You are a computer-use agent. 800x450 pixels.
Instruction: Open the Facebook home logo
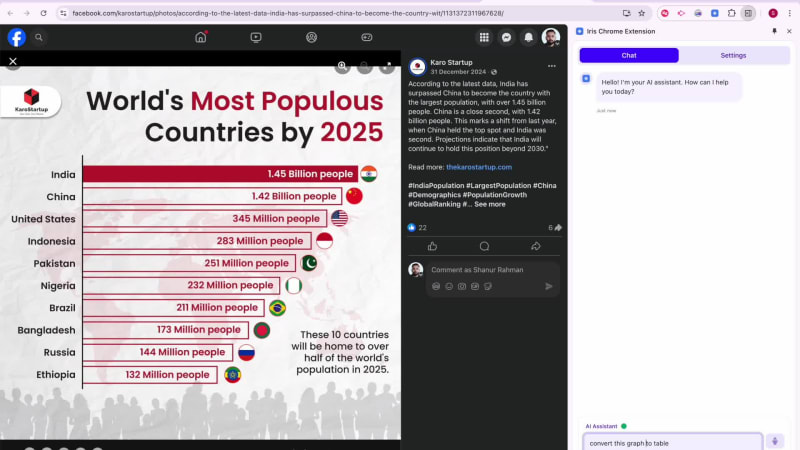point(16,37)
